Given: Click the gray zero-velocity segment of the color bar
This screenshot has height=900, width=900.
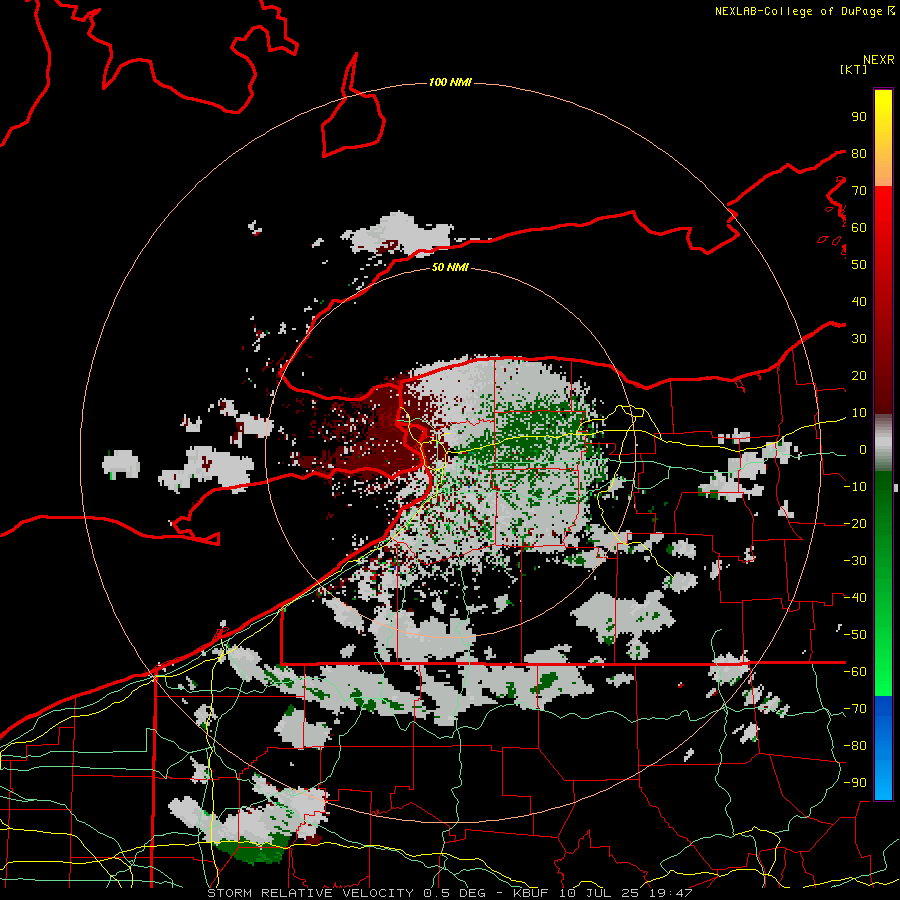Looking at the screenshot, I should click(883, 443).
